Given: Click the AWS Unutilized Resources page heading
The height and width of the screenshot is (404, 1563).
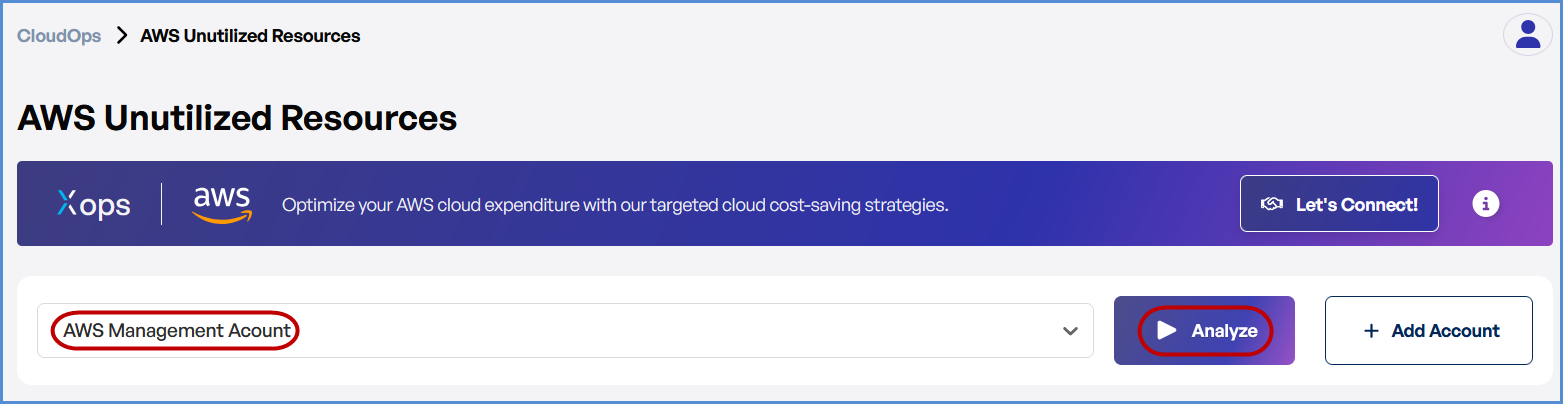Looking at the screenshot, I should coord(237,119).
